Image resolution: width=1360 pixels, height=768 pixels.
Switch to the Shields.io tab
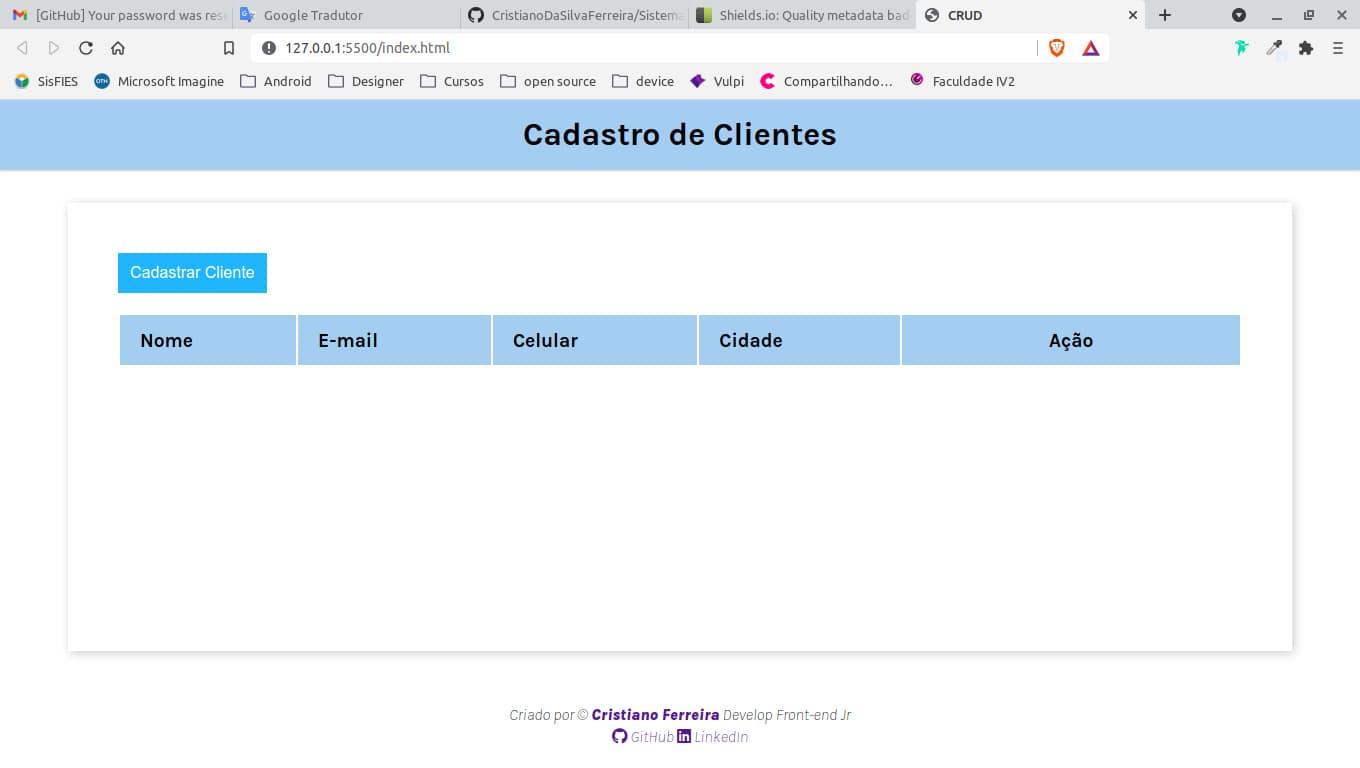802,15
